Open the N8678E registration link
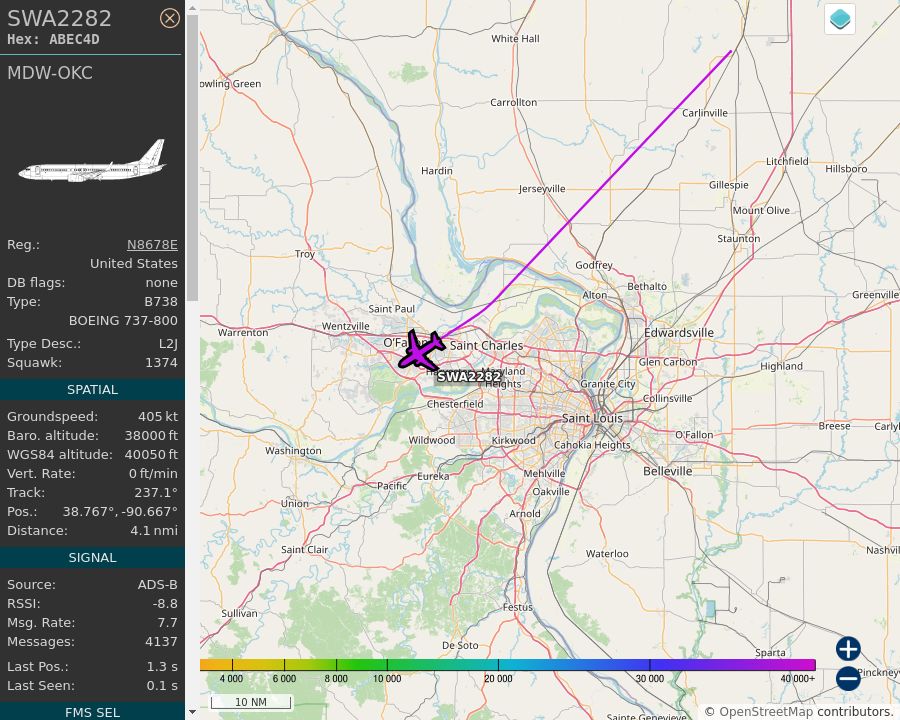 tap(152, 244)
